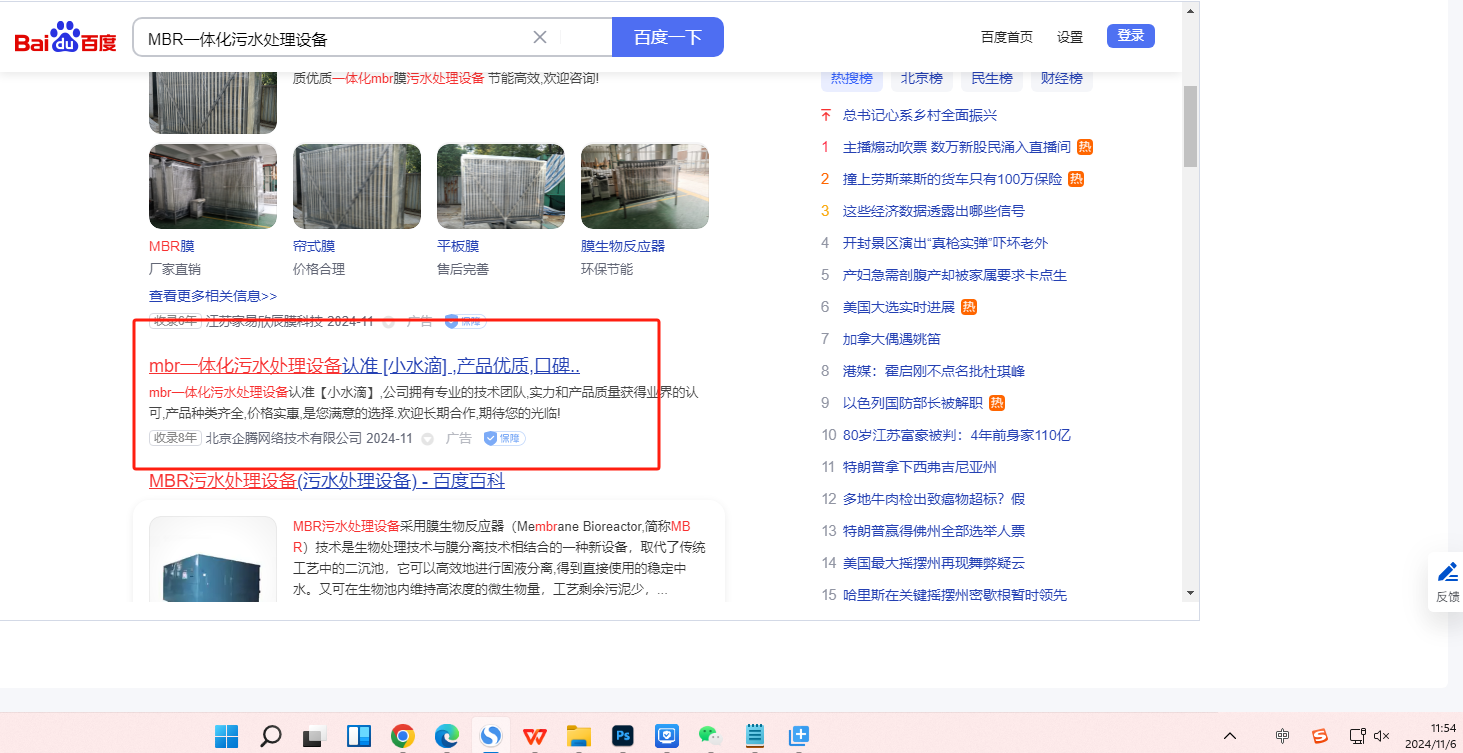Toggle Chinese input mode indicator in tray
This screenshot has height=753, width=1463.
click(1282, 737)
